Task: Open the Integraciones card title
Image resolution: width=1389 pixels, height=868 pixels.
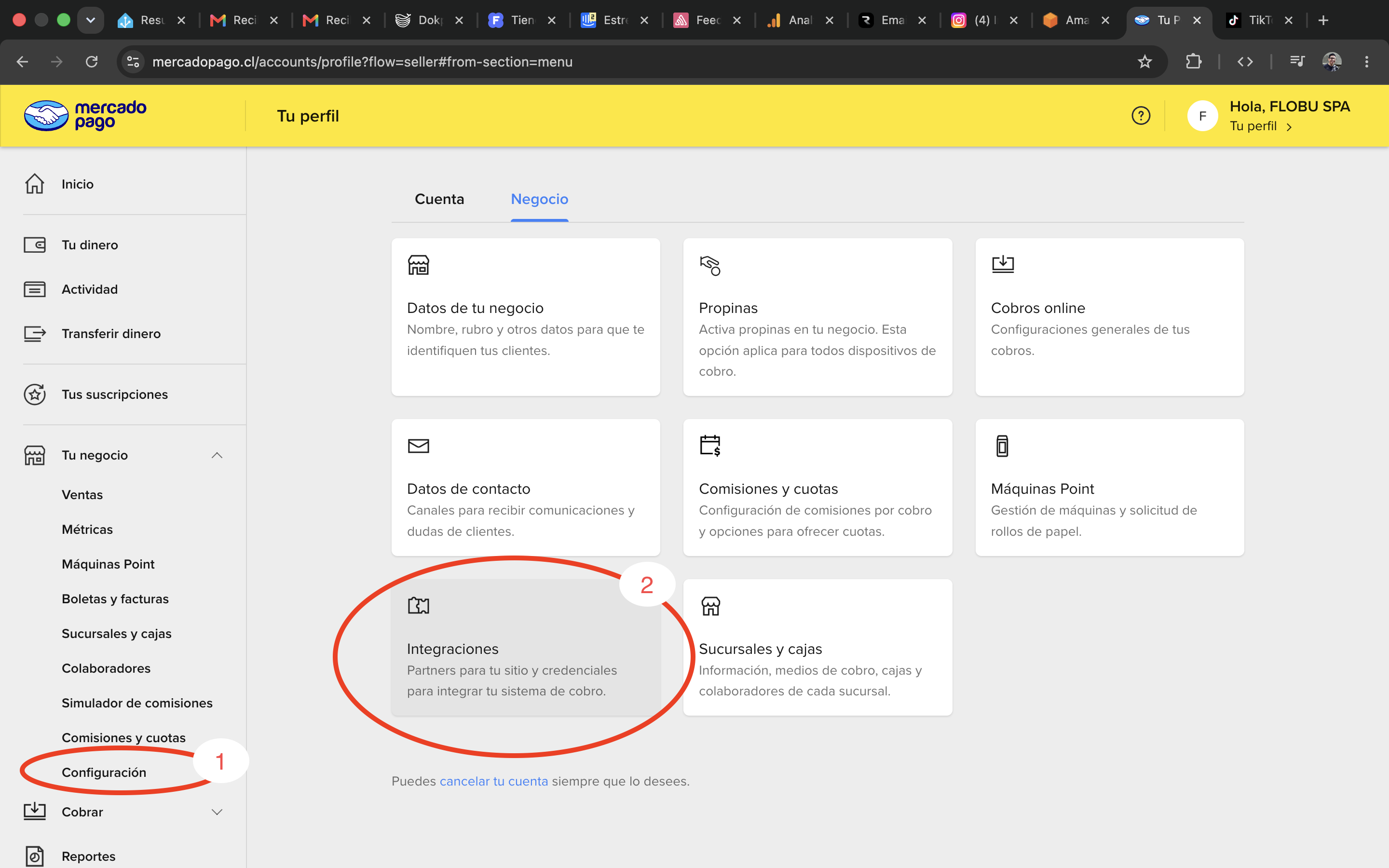Action: pos(453,649)
